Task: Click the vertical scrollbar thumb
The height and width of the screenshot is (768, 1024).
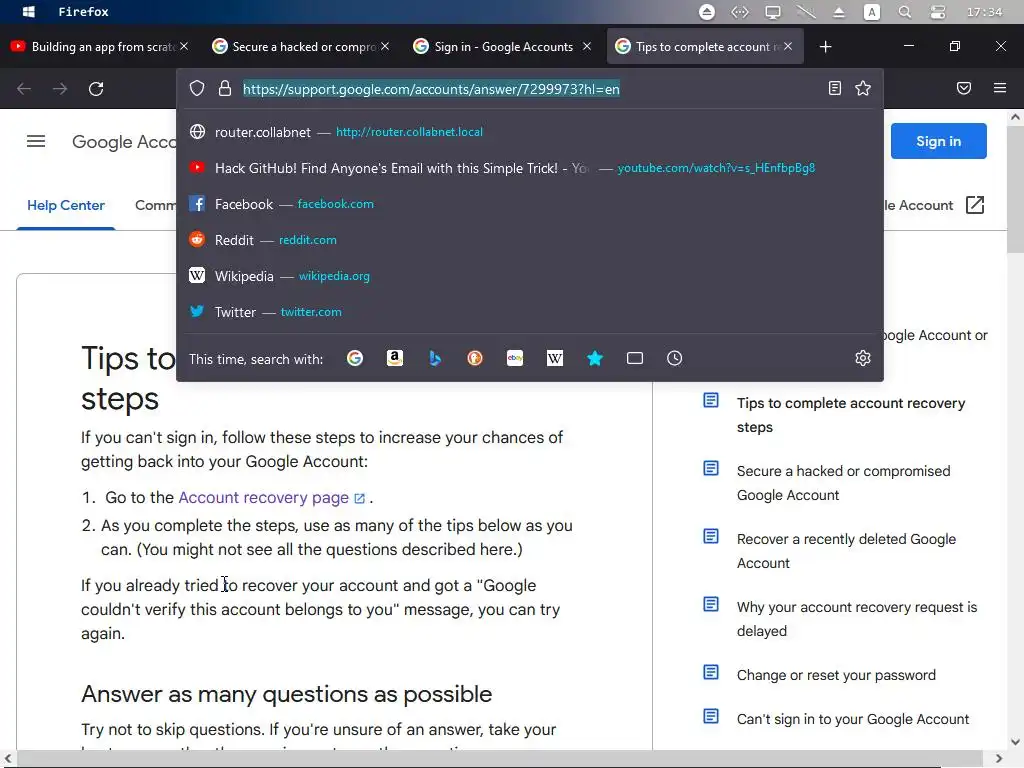Action: point(1015,189)
